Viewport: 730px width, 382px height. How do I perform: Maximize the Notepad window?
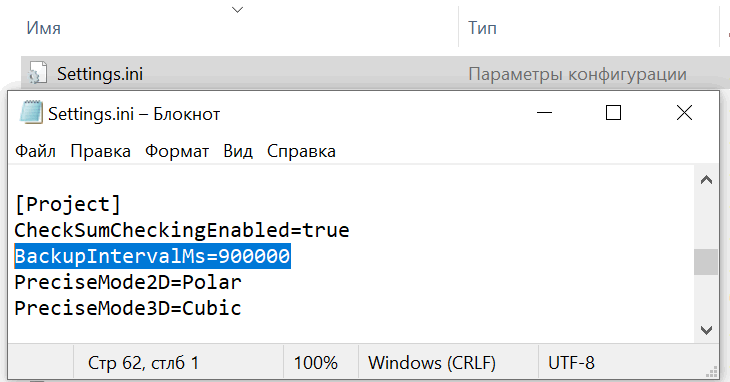[613, 113]
